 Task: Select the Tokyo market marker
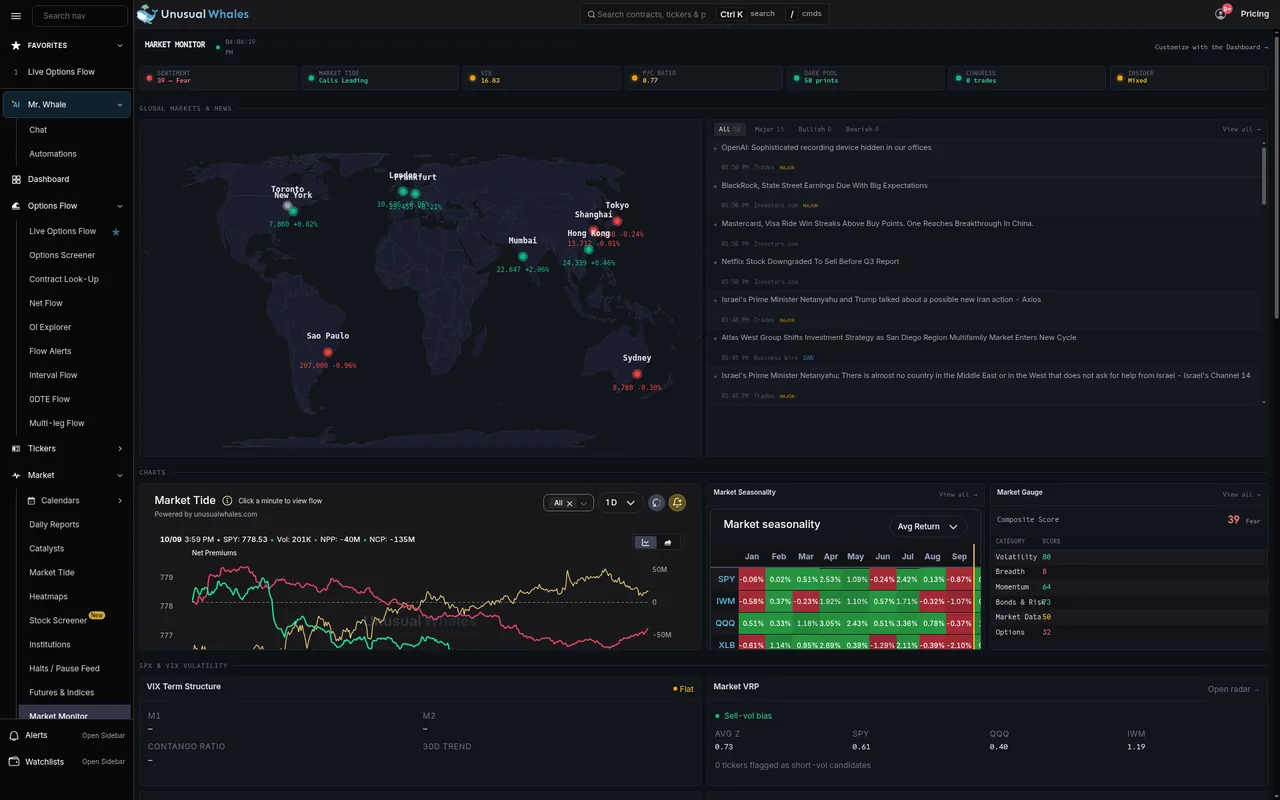(617, 221)
